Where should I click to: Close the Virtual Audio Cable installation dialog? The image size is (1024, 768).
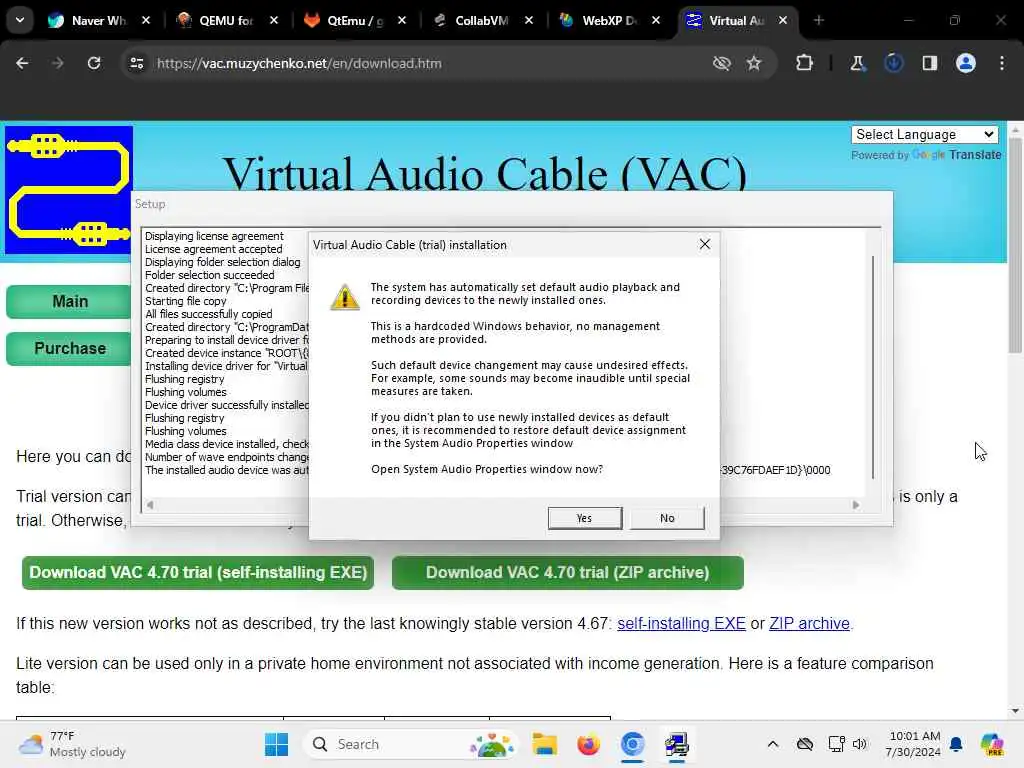[705, 244]
